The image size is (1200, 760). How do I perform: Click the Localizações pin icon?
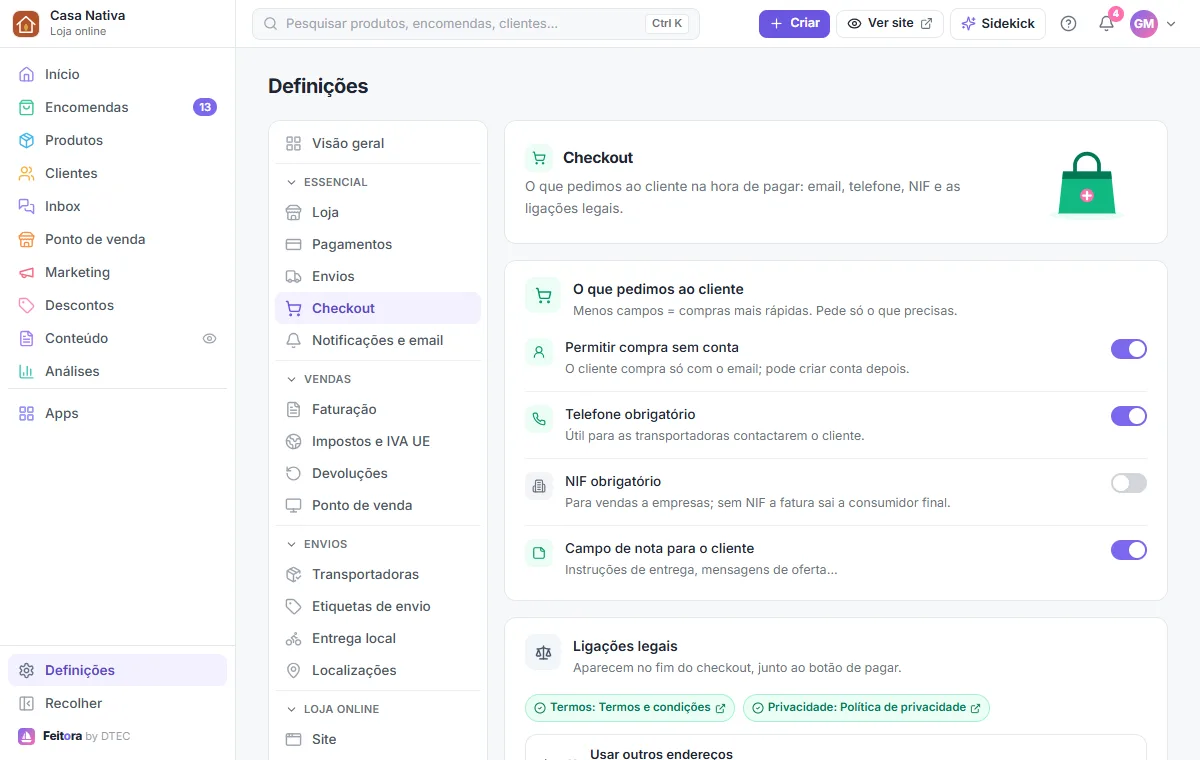(293, 670)
